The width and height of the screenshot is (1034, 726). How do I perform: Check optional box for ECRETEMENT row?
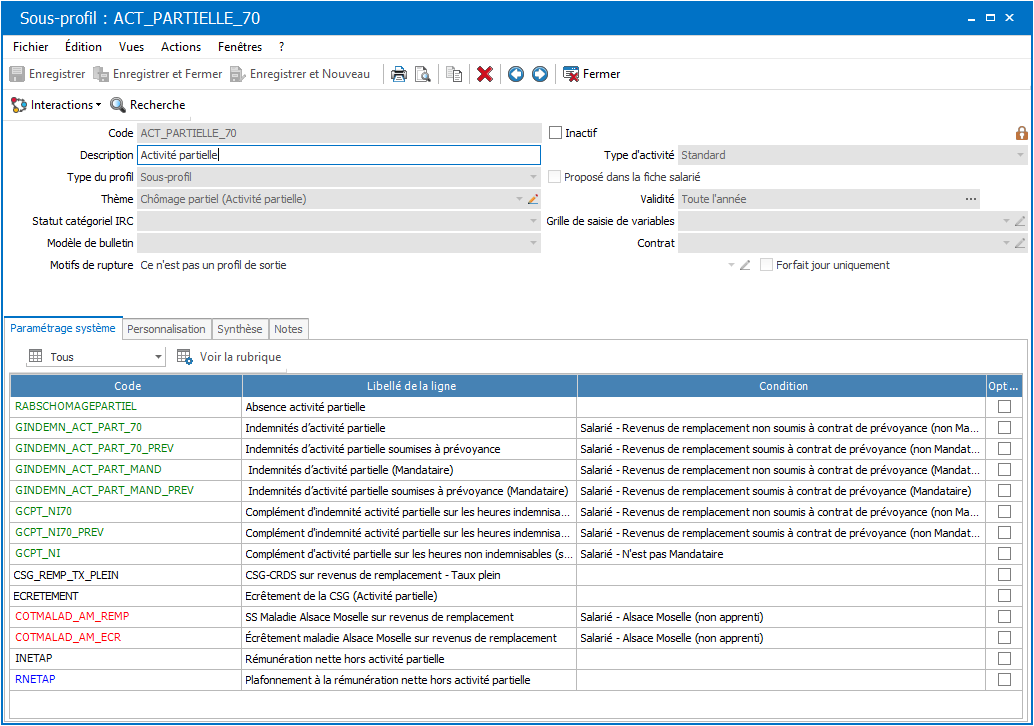1004,595
